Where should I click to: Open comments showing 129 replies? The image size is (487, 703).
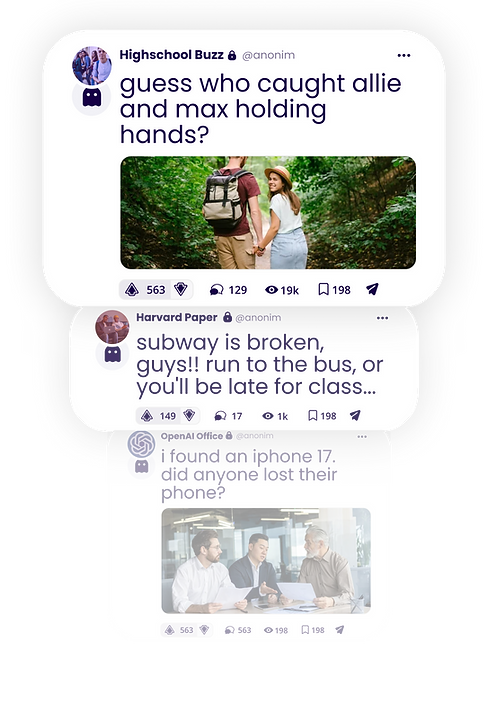point(228,290)
